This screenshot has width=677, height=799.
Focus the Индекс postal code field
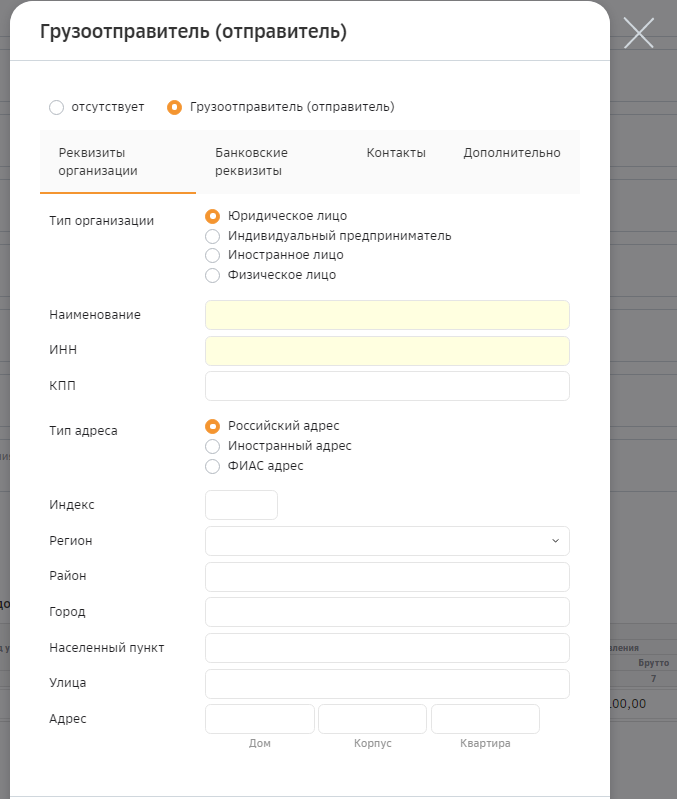[x=241, y=505]
